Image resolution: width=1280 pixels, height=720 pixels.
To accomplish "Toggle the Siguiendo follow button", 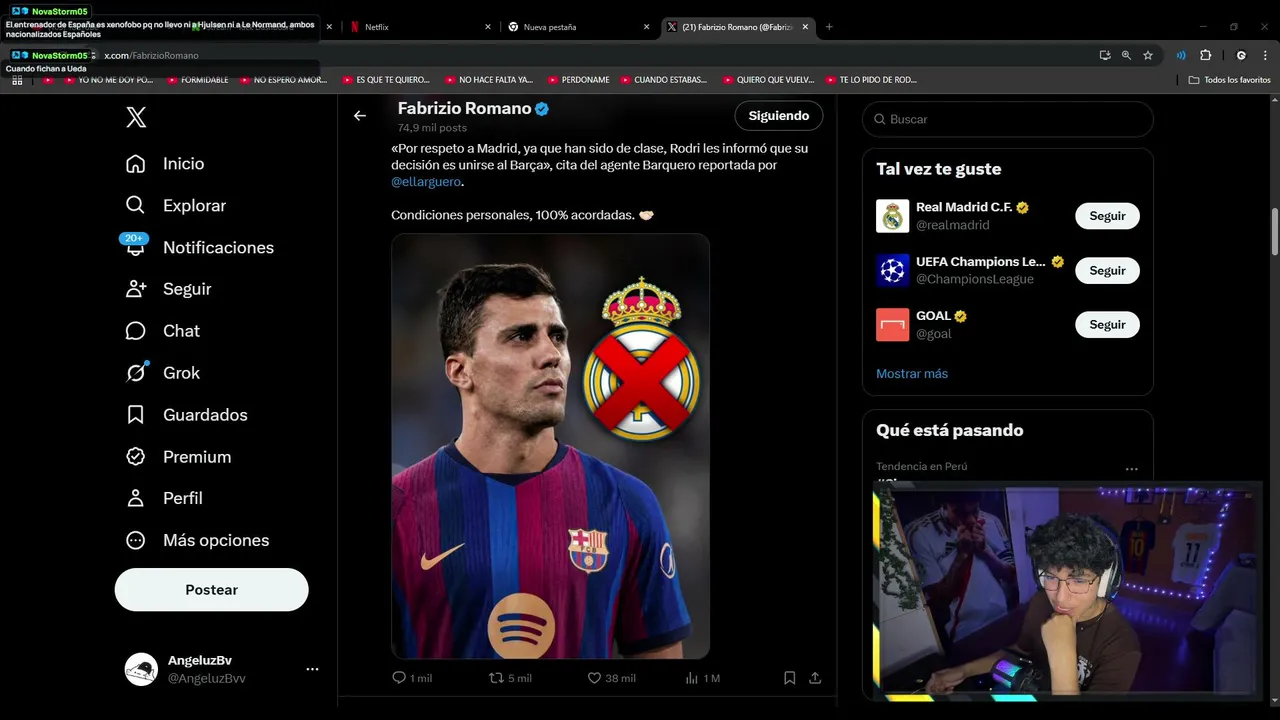I will [779, 116].
